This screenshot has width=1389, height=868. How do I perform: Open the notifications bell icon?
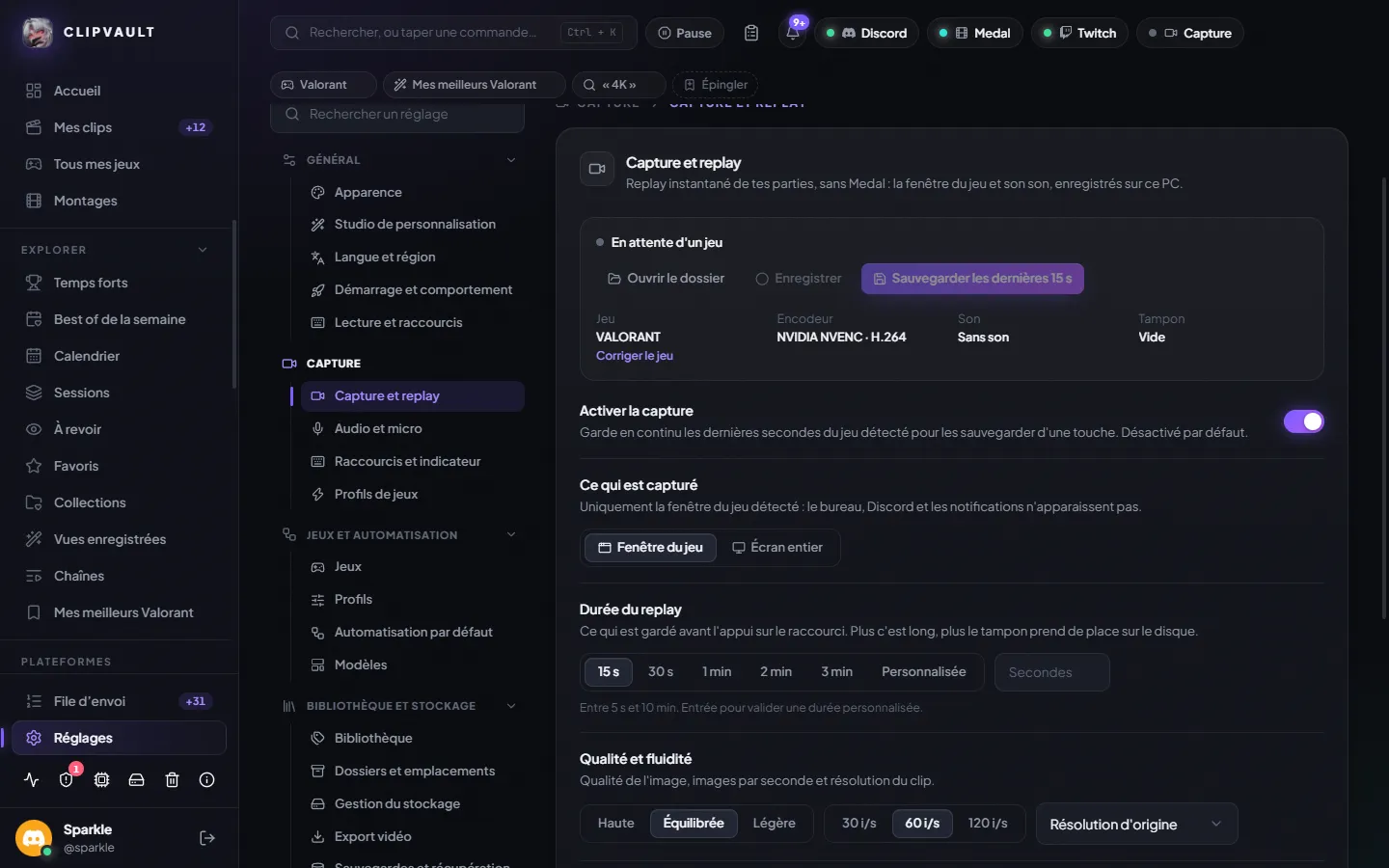point(793,33)
